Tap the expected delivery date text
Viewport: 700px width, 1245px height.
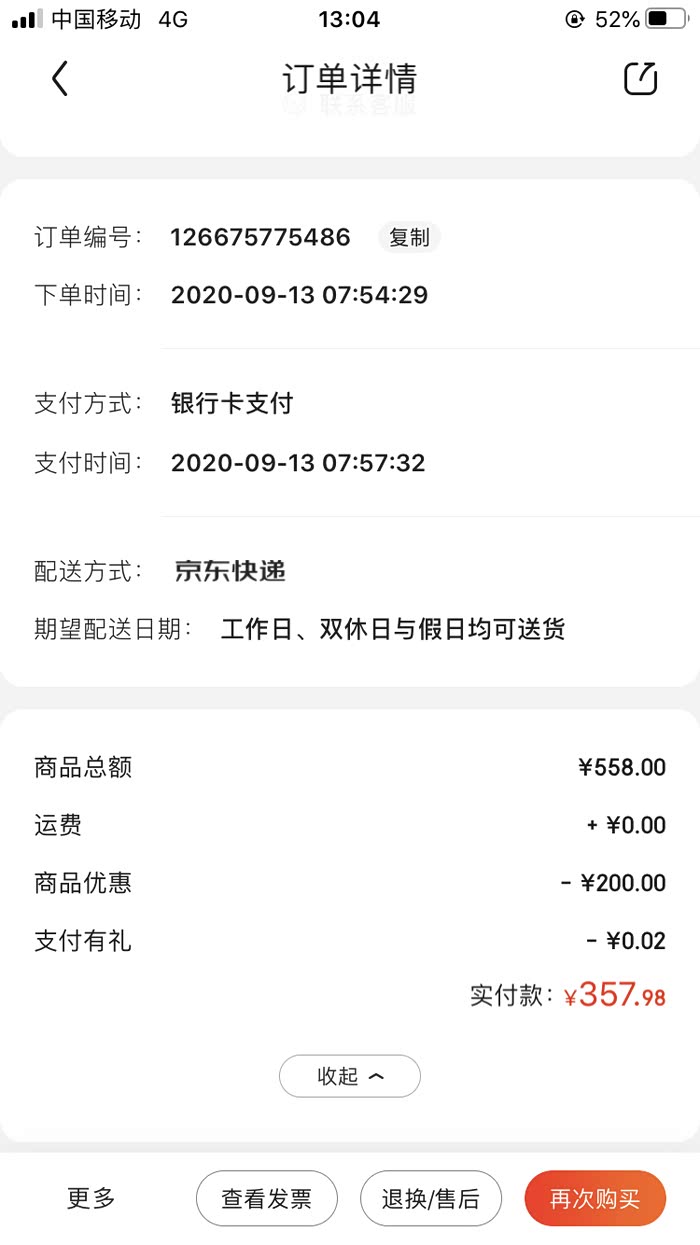[x=392, y=629]
